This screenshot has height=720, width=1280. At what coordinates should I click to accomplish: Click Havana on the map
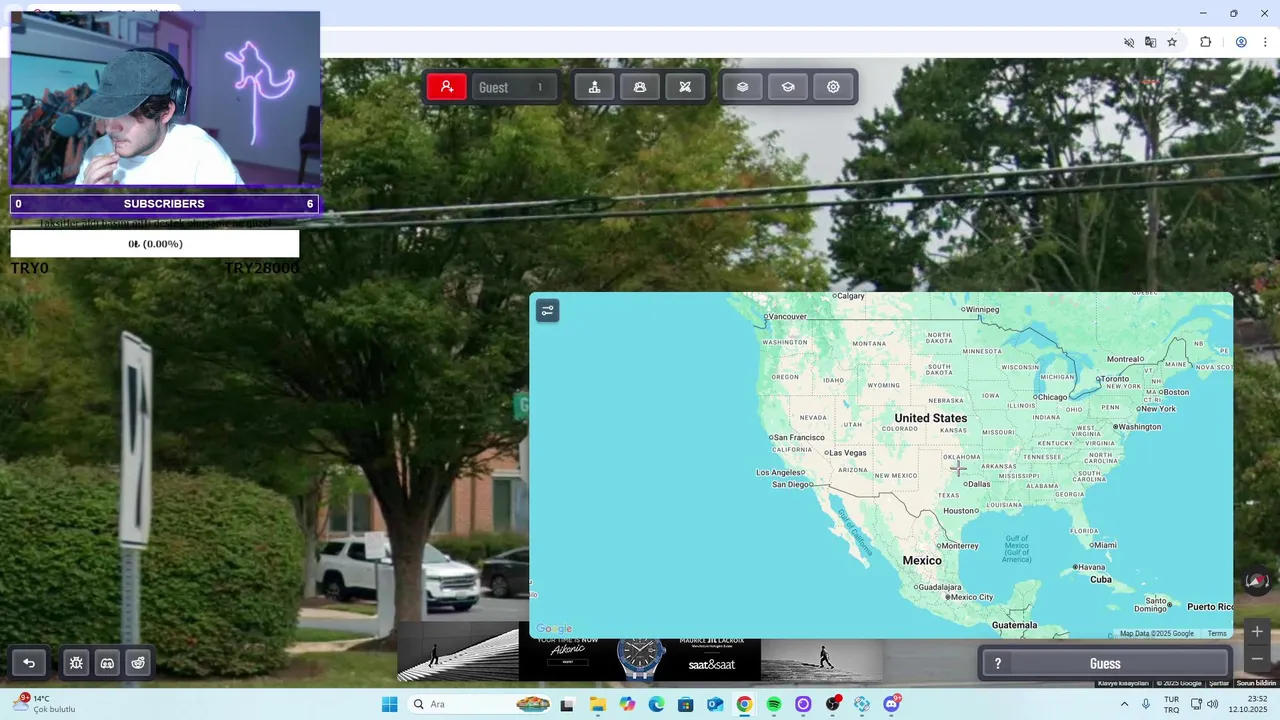coord(1089,567)
